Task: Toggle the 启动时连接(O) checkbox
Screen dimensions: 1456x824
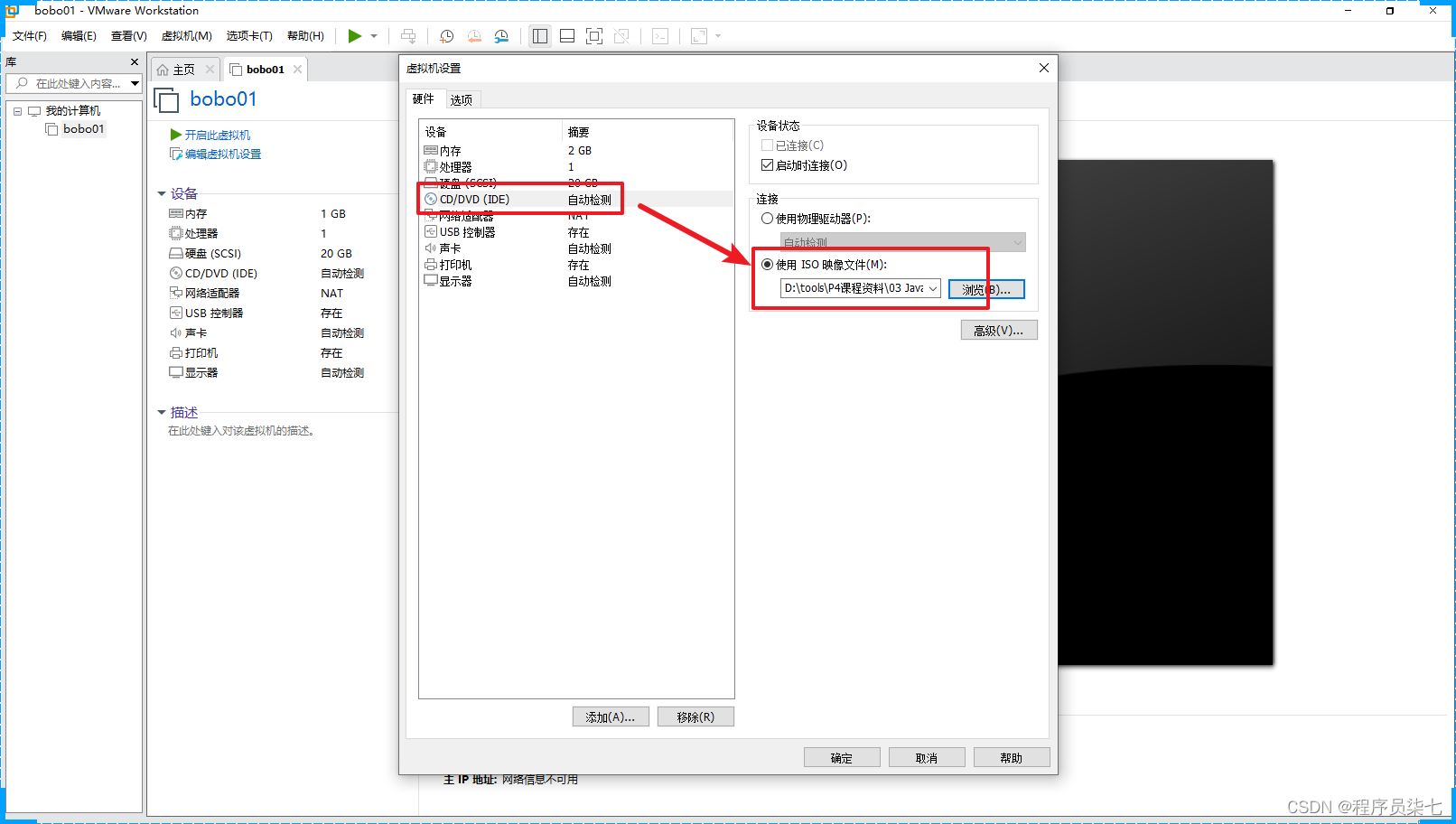Action: [767, 165]
